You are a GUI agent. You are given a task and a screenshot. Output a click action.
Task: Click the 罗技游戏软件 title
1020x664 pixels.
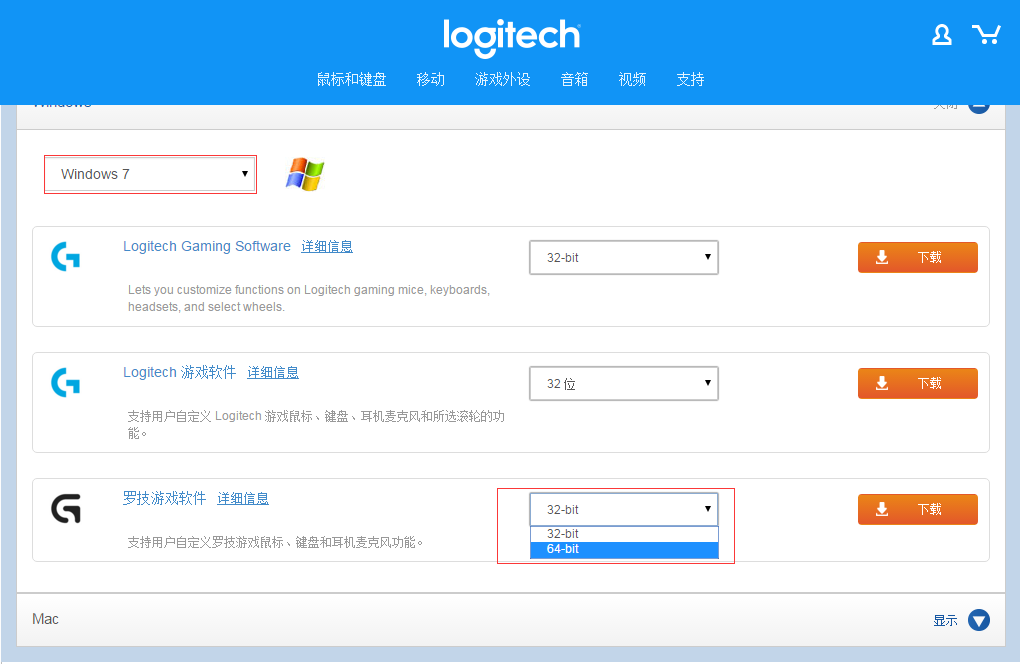coord(165,499)
